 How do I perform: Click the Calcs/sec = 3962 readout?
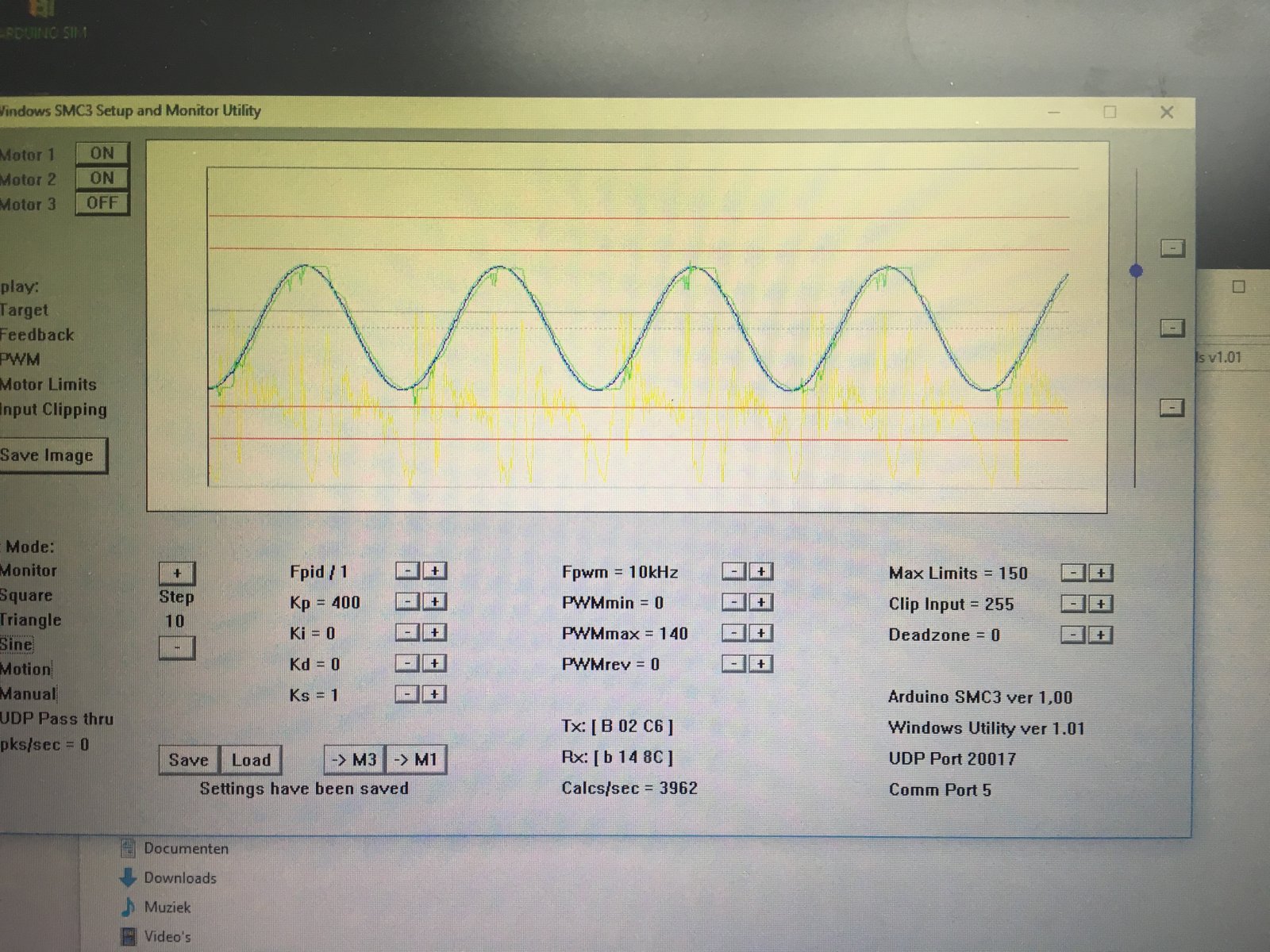[x=629, y=788]
